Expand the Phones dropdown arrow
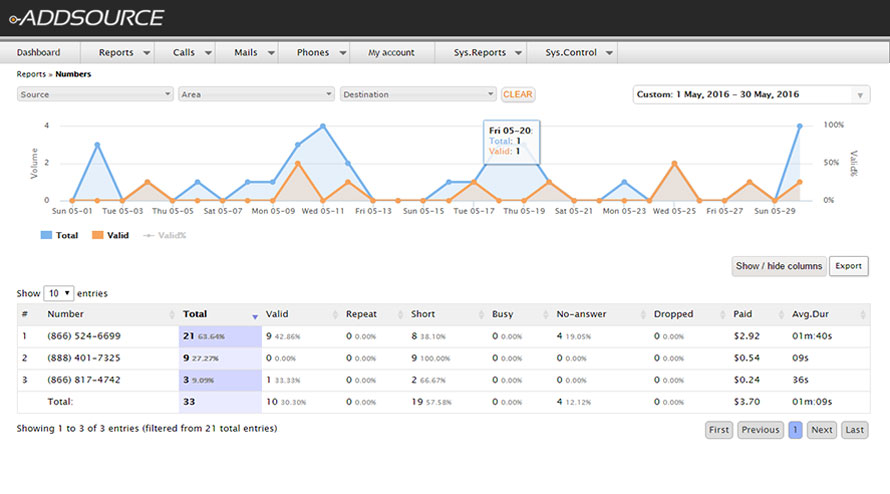This screenshot has height=494, width=890. [x=343, y=53]
